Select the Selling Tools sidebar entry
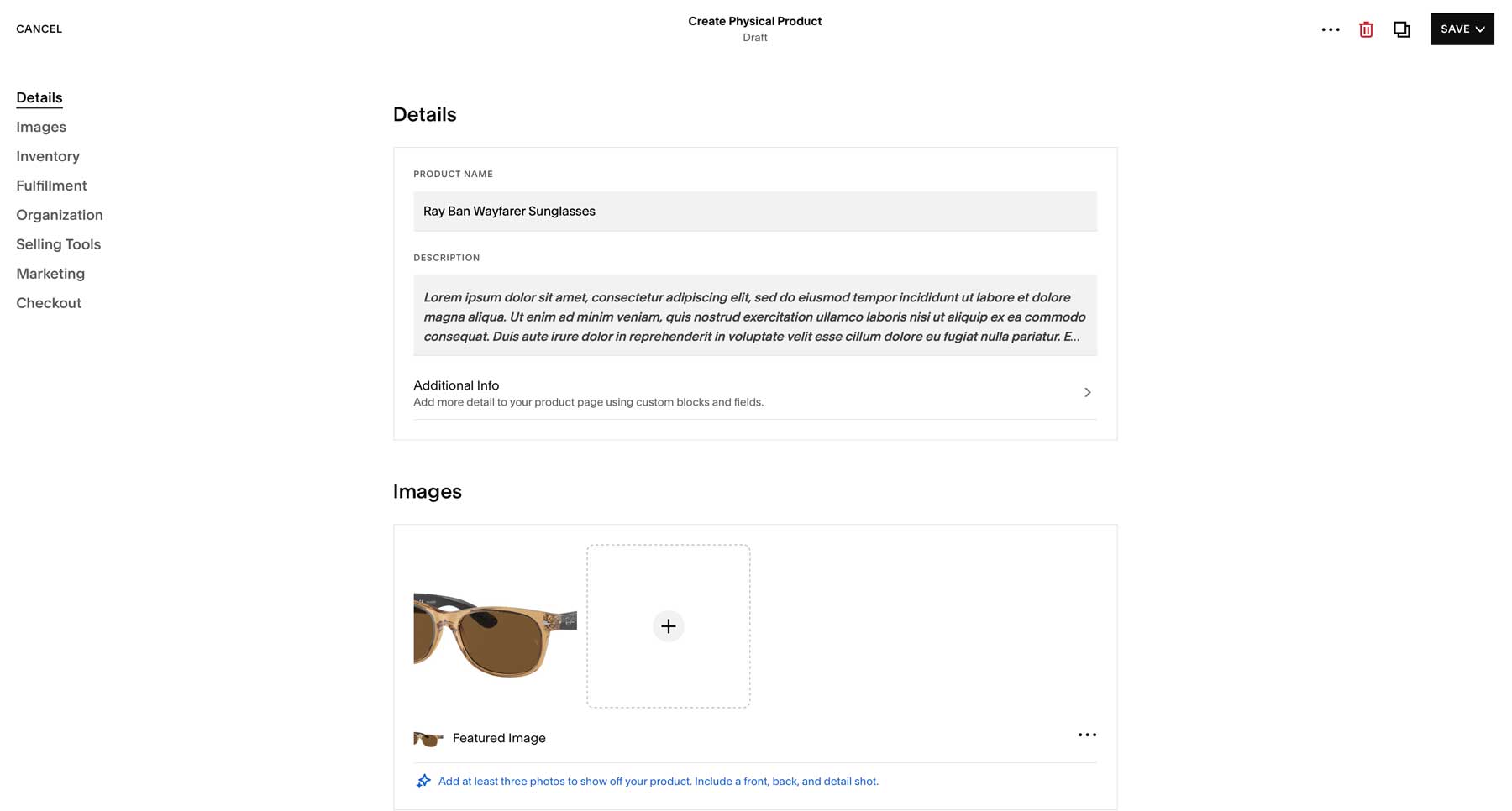The image size is (1512, 811). coord(58,243)
